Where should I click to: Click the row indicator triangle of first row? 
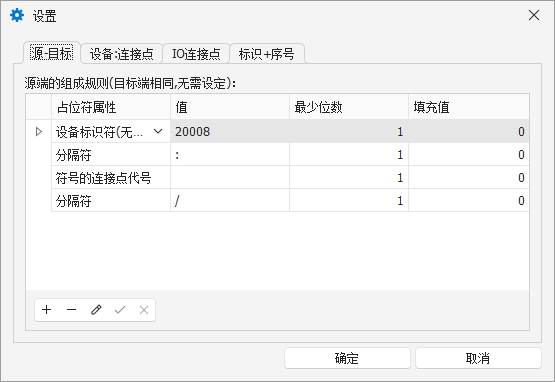[x=39, y=132]
